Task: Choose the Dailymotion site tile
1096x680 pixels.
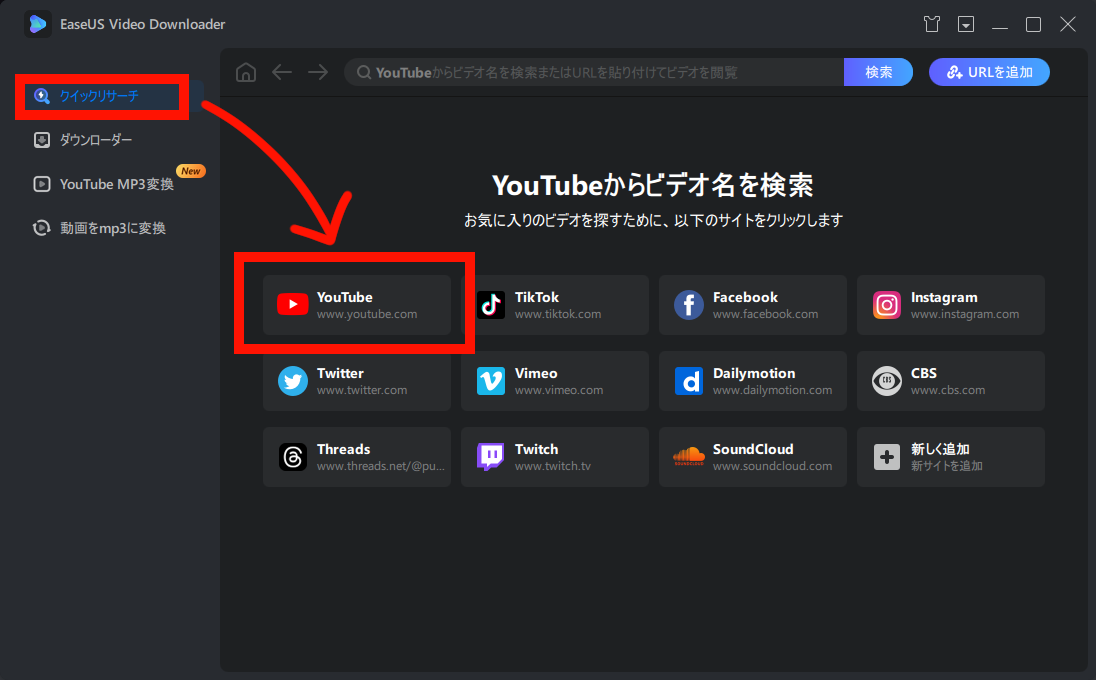Action: click(752, 381)
